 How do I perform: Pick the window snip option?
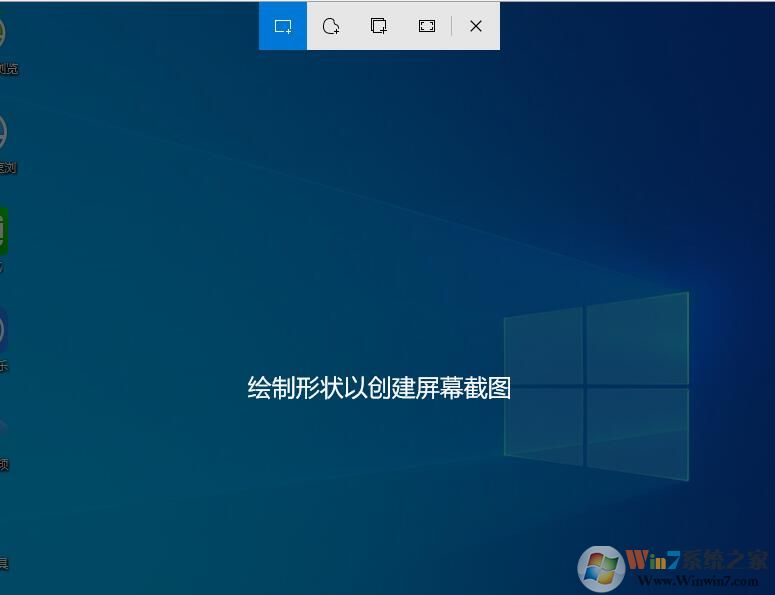coord(379,26)
